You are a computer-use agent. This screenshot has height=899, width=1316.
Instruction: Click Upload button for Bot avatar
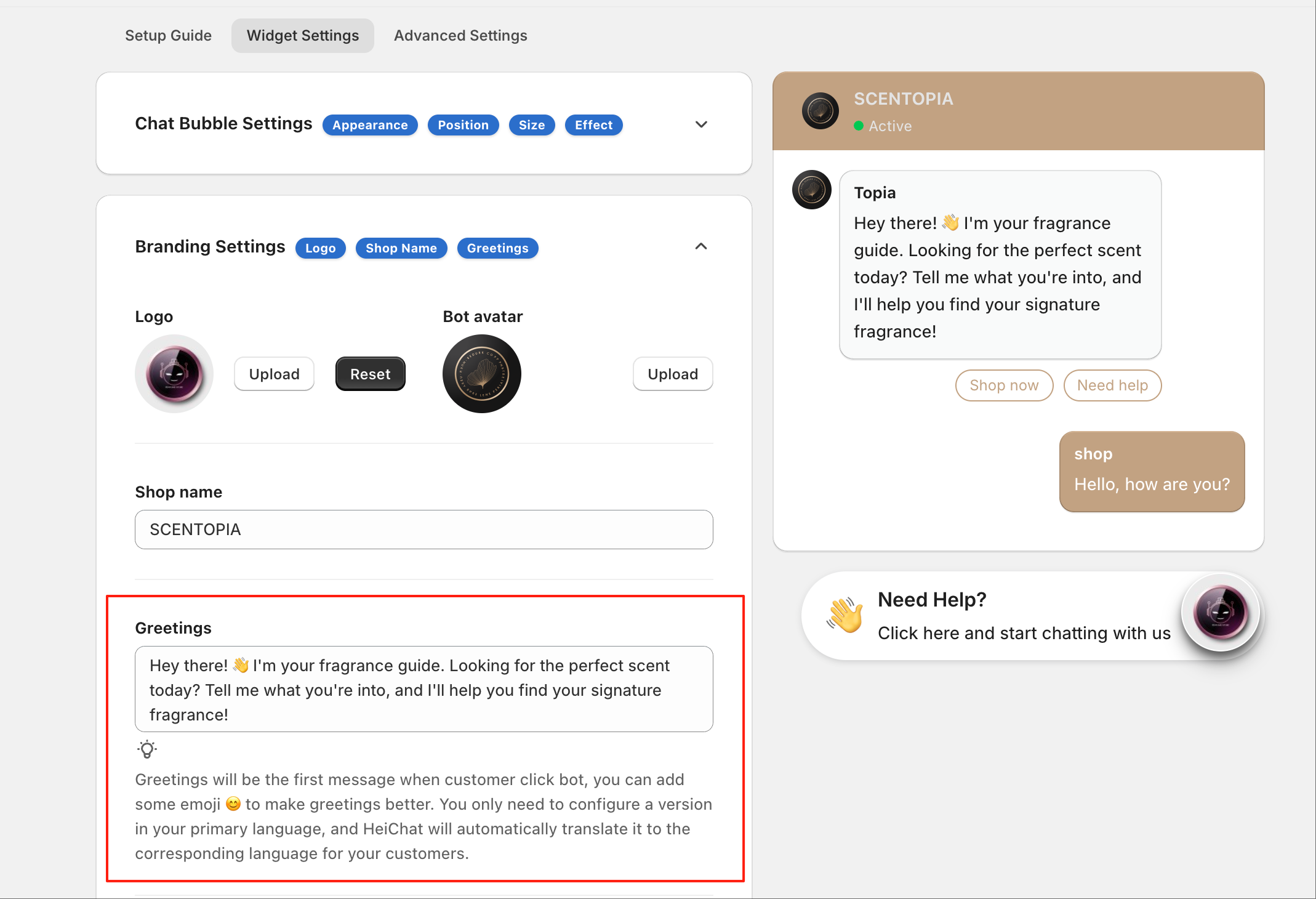(673, 374)
